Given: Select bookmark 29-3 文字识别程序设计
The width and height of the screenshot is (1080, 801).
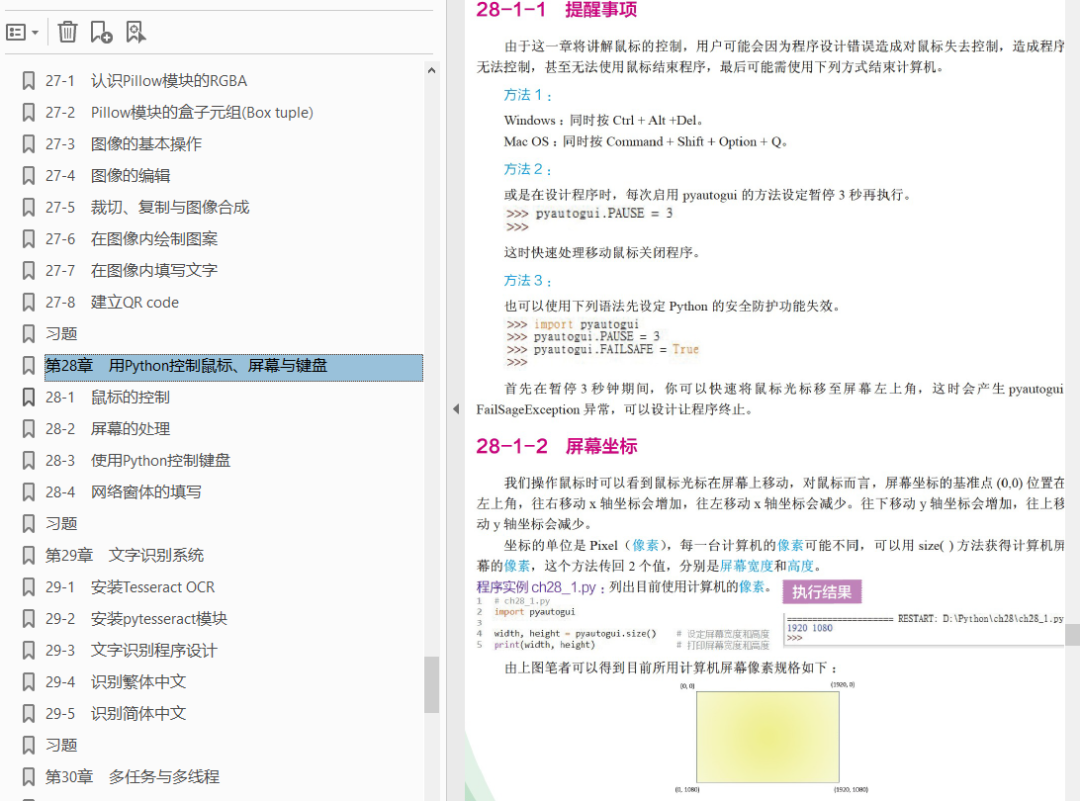Looking at the screenshot, I should coord(132,651).
